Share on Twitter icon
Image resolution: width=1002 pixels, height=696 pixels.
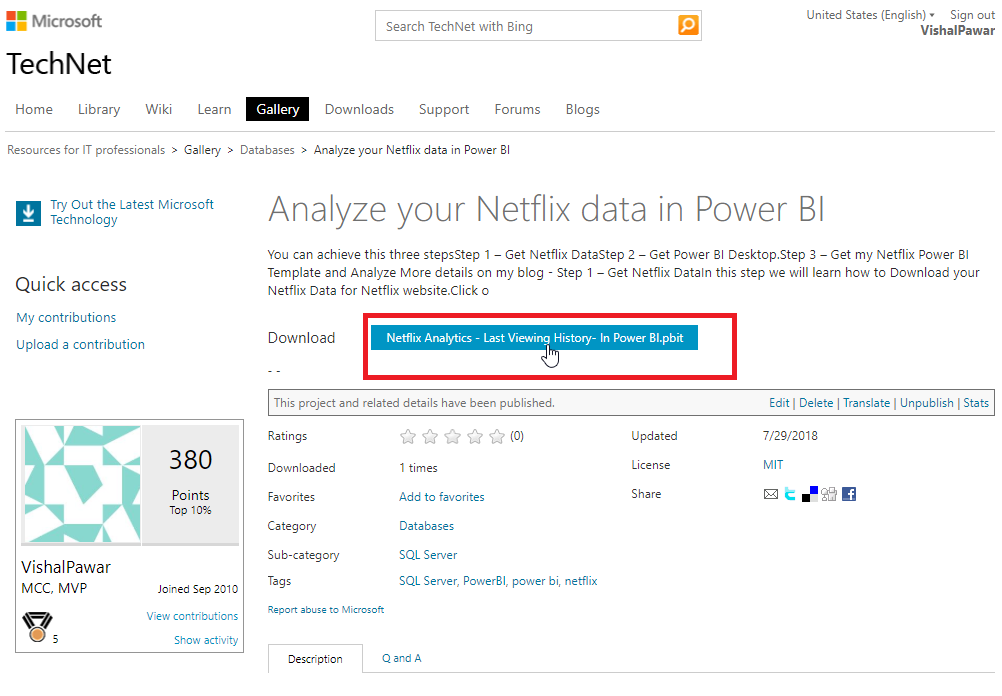point(790,494)
